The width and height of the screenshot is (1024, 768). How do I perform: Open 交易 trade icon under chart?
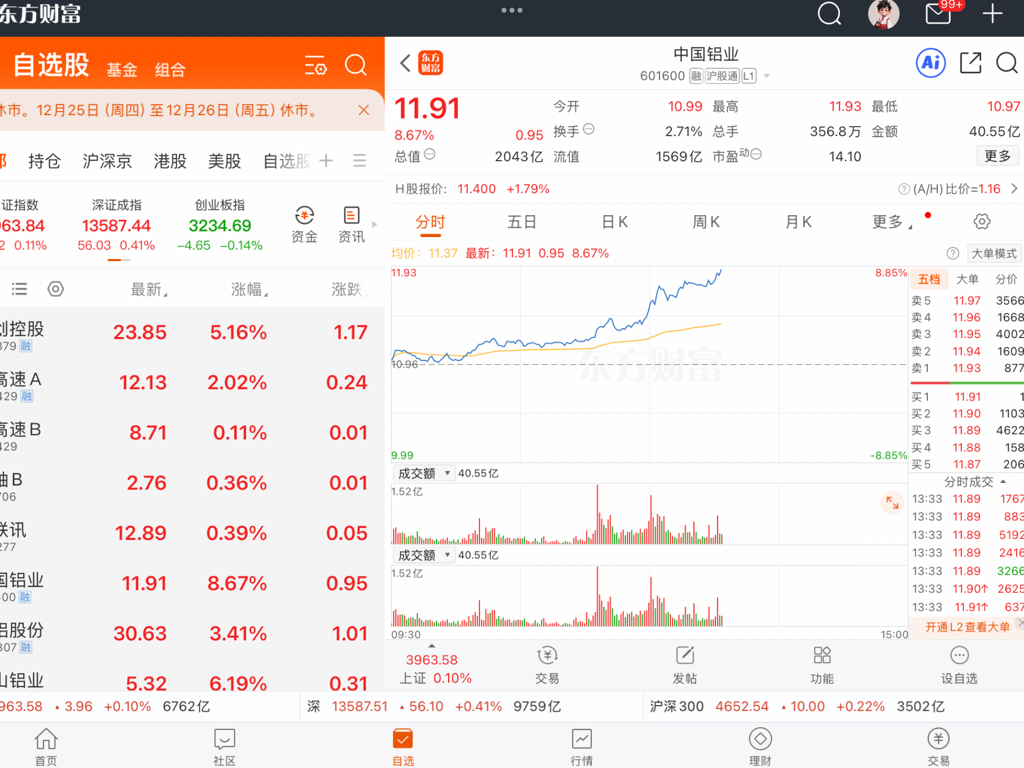tap(547, 665)
